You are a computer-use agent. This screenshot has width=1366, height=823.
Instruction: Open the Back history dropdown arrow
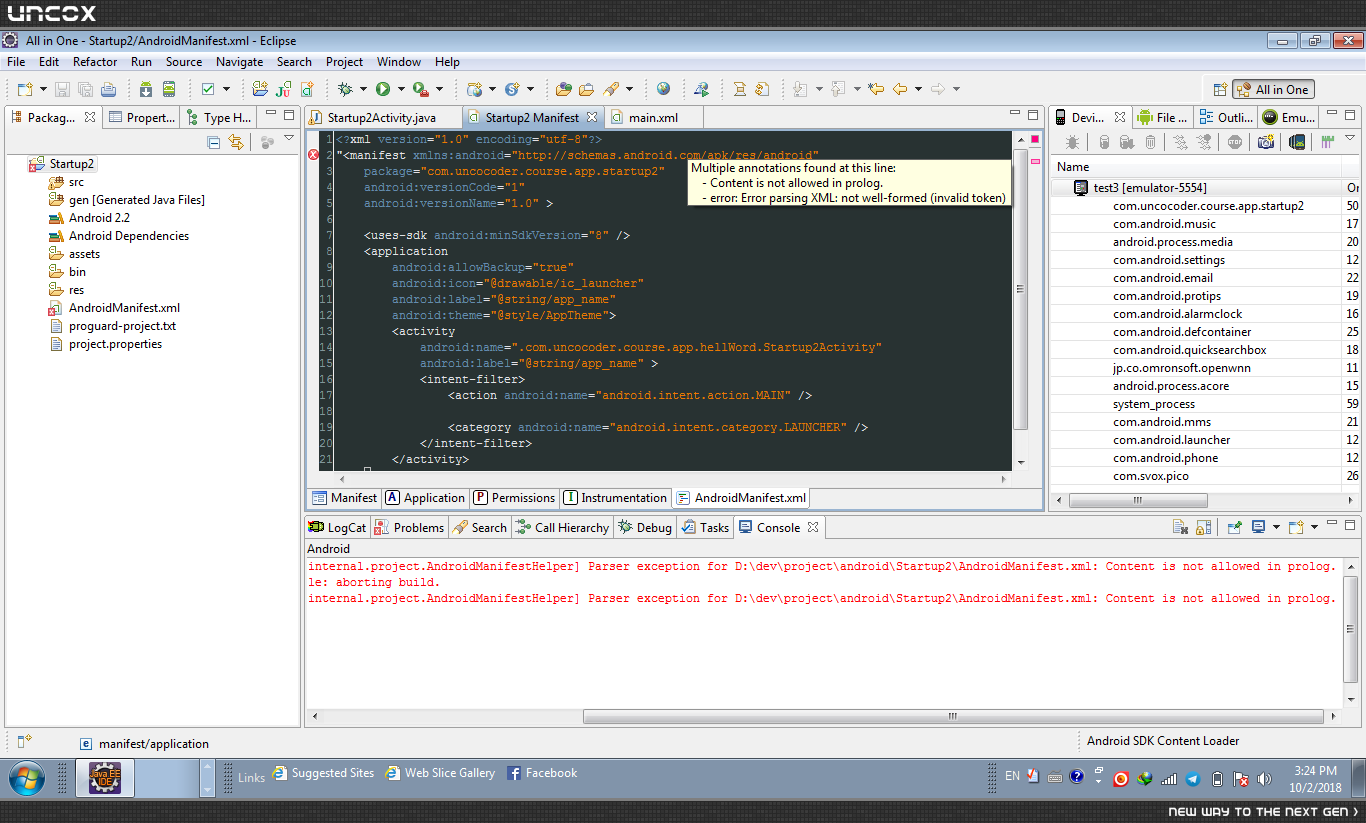point(918,89)
